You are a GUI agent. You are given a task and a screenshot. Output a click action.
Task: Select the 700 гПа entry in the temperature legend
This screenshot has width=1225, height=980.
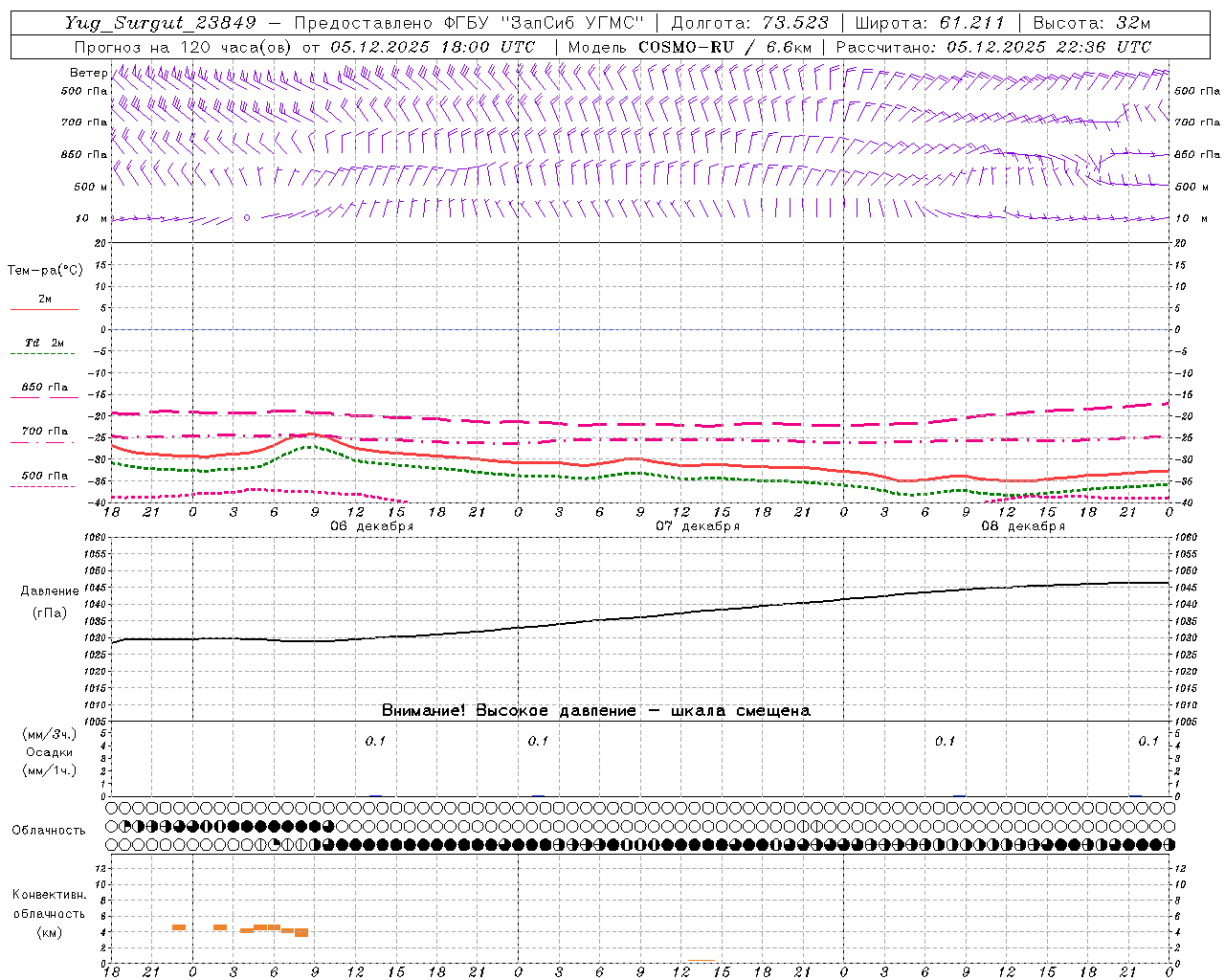[x=44, y=432]
